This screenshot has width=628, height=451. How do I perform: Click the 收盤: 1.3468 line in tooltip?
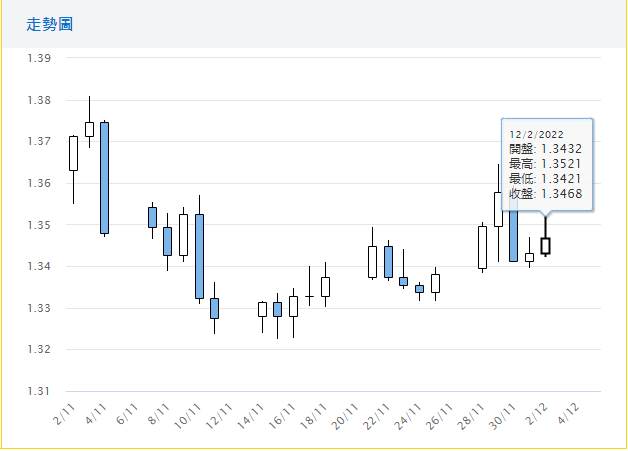coord(545,194)
